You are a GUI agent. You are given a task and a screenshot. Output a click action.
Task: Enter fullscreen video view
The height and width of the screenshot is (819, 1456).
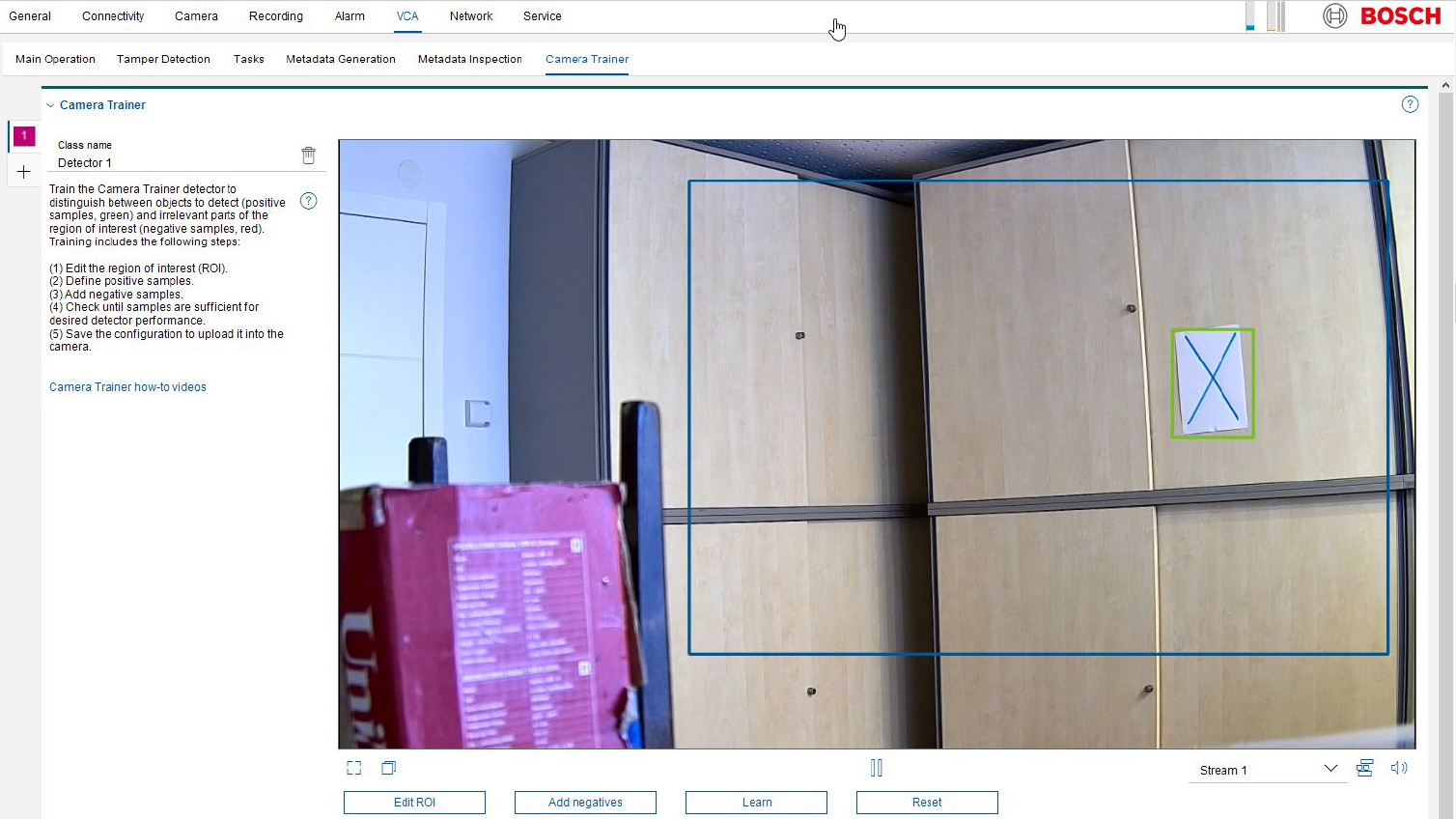354,768
